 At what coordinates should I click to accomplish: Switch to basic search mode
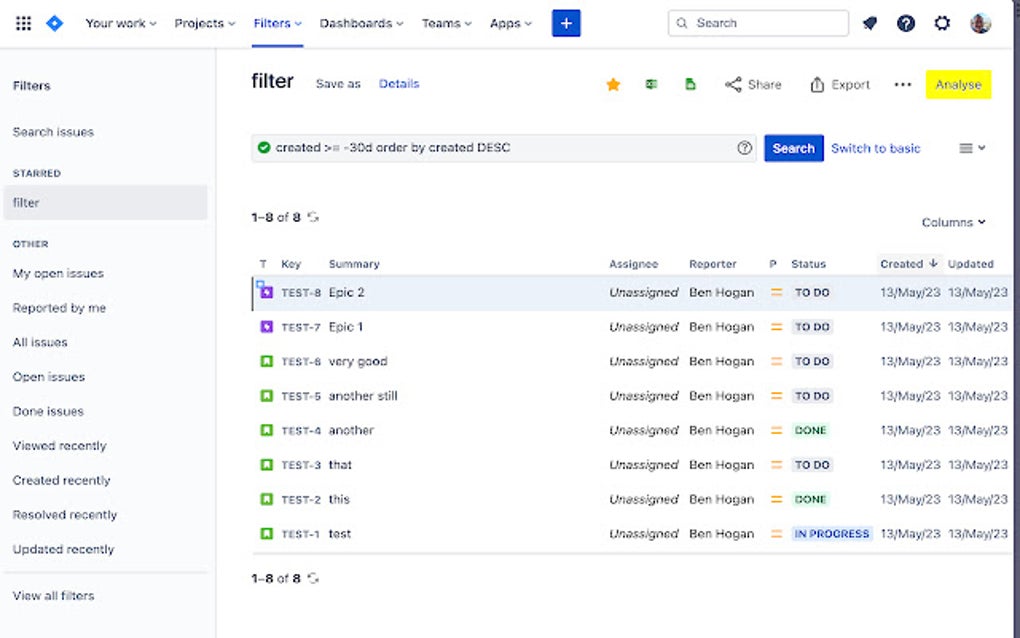click(x=875, y=147)
